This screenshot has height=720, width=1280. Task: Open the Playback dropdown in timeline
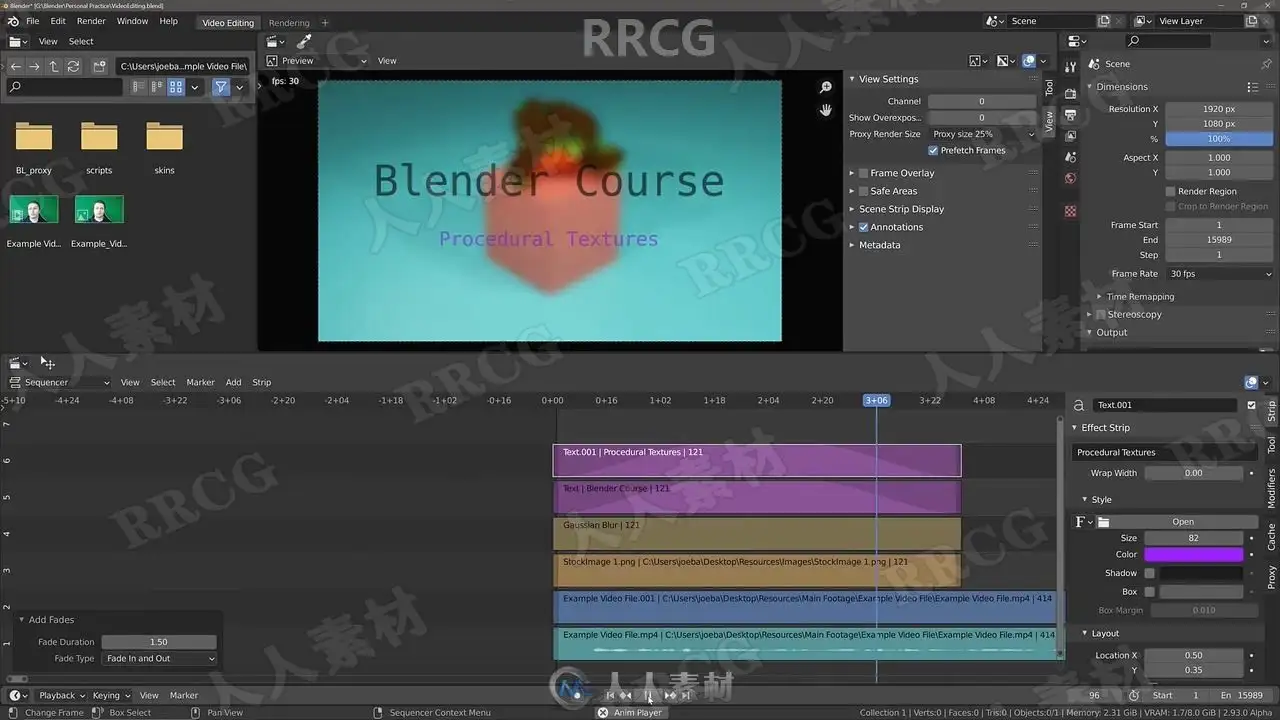(62, 695)
